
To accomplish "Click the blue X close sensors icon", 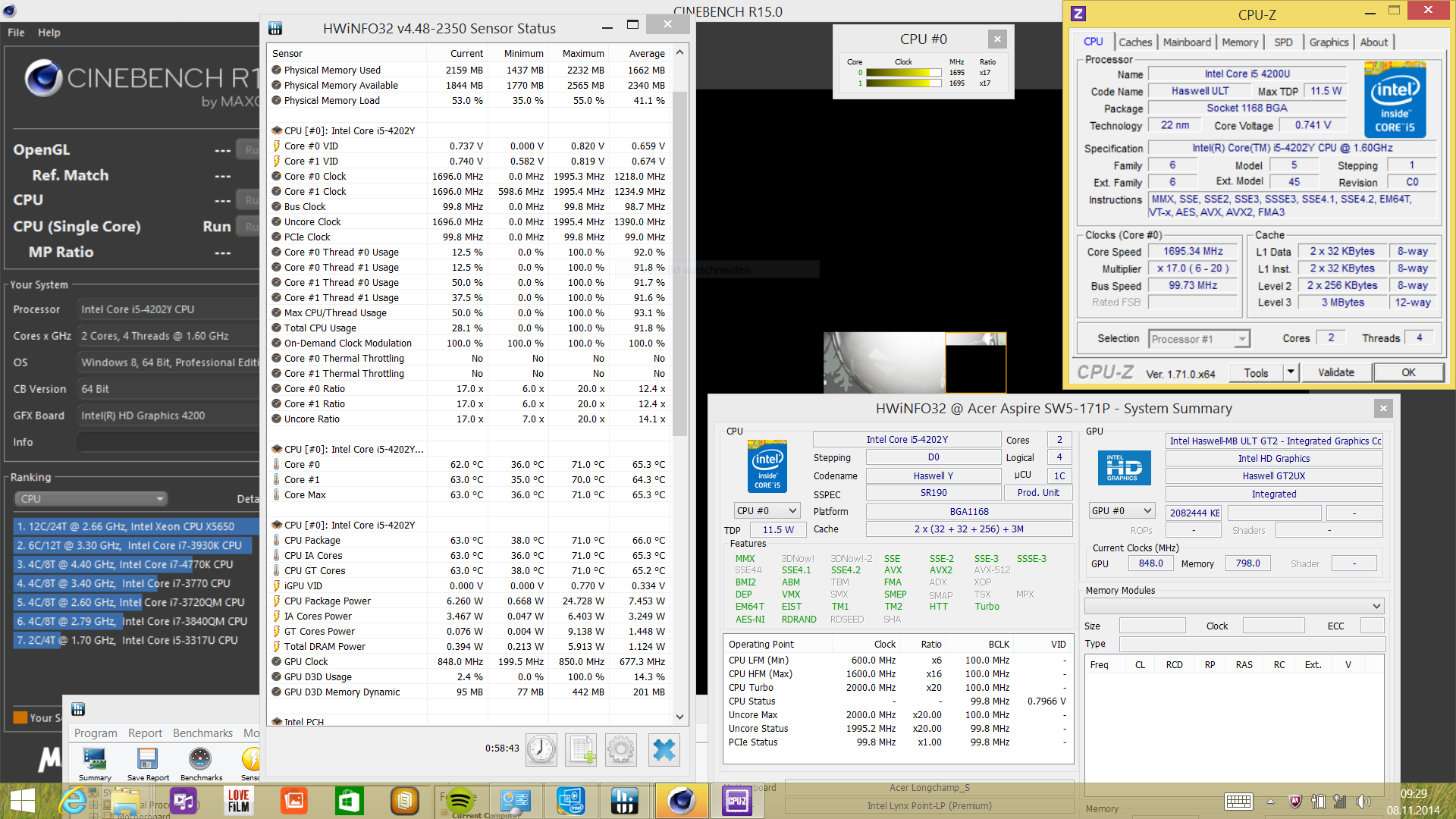I will pyautogui.click(x=664, y=749).
